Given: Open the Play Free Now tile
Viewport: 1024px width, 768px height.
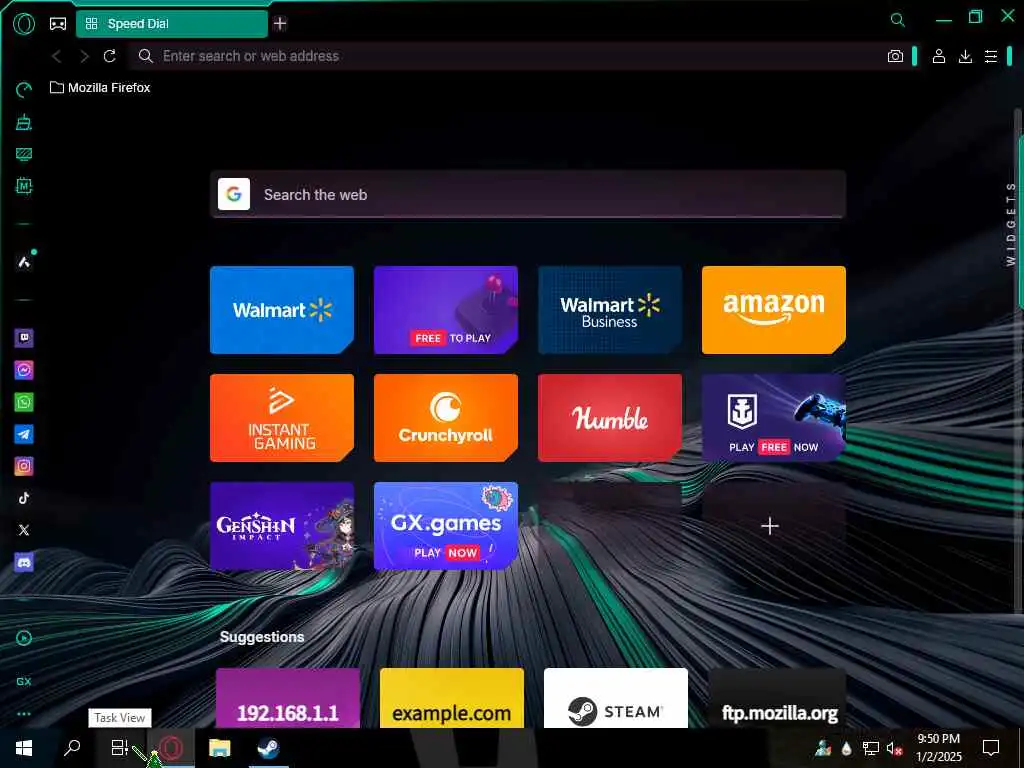Looking at the screenshot, I should [774, 418].
